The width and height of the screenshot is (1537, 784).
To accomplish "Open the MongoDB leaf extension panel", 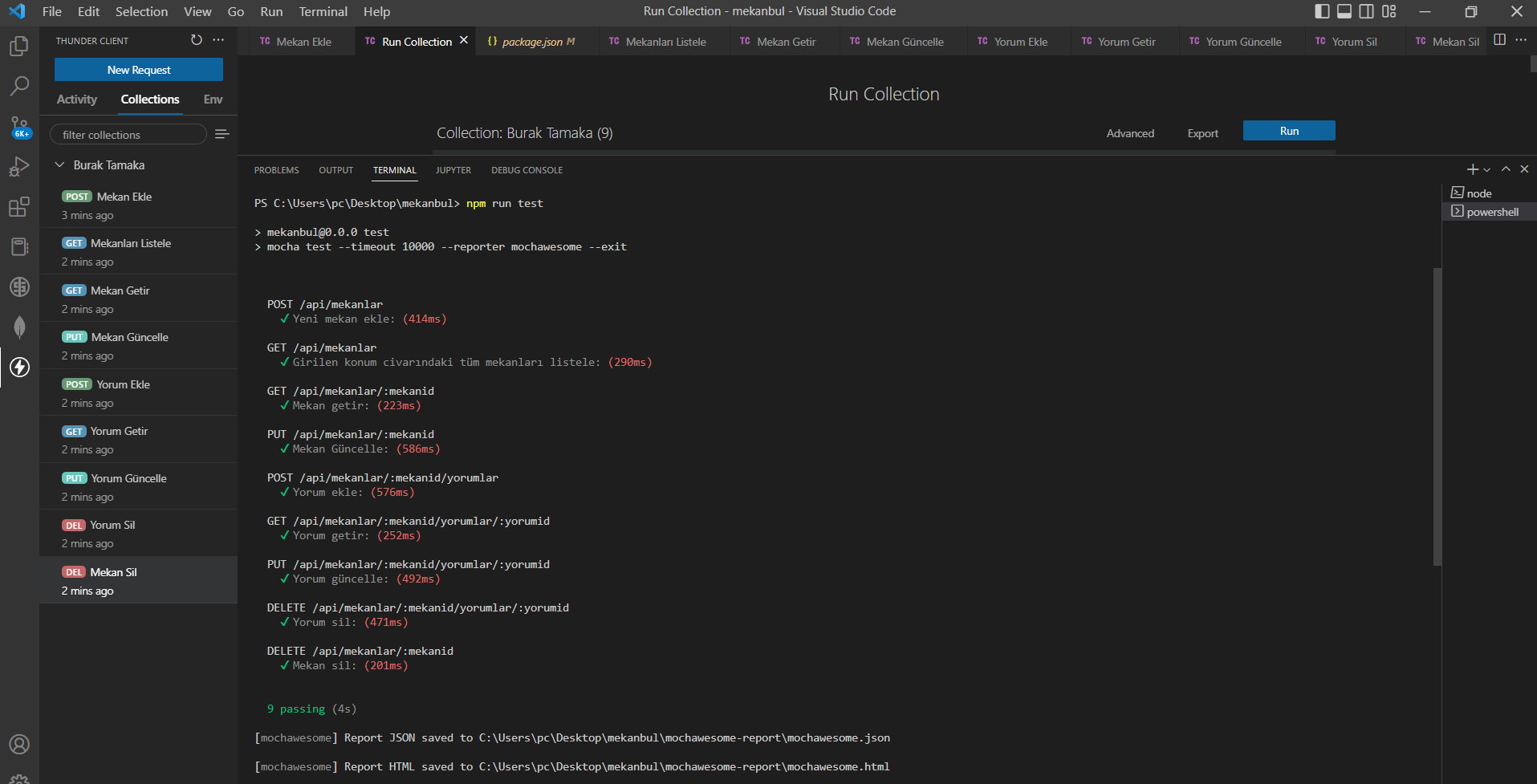I will (x=19, y=327).
